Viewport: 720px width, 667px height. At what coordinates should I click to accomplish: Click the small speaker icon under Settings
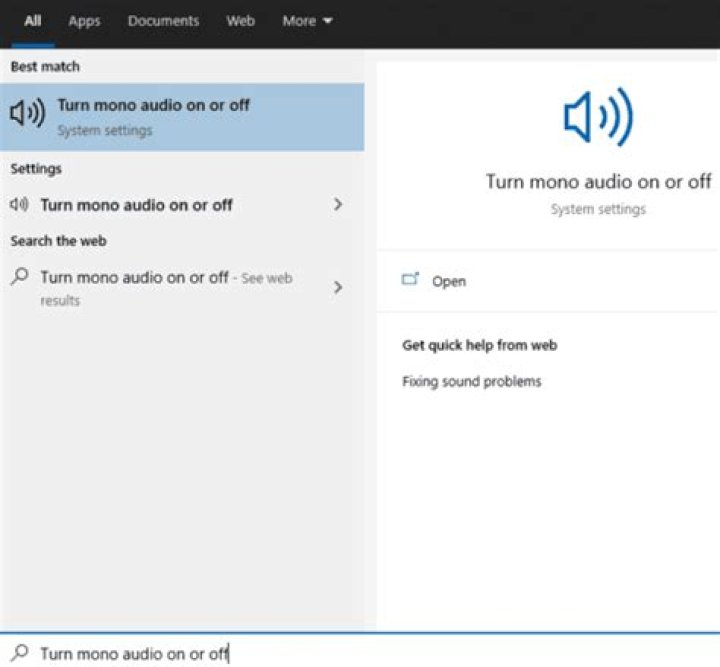pyautogui.click(x=19, y=205)
